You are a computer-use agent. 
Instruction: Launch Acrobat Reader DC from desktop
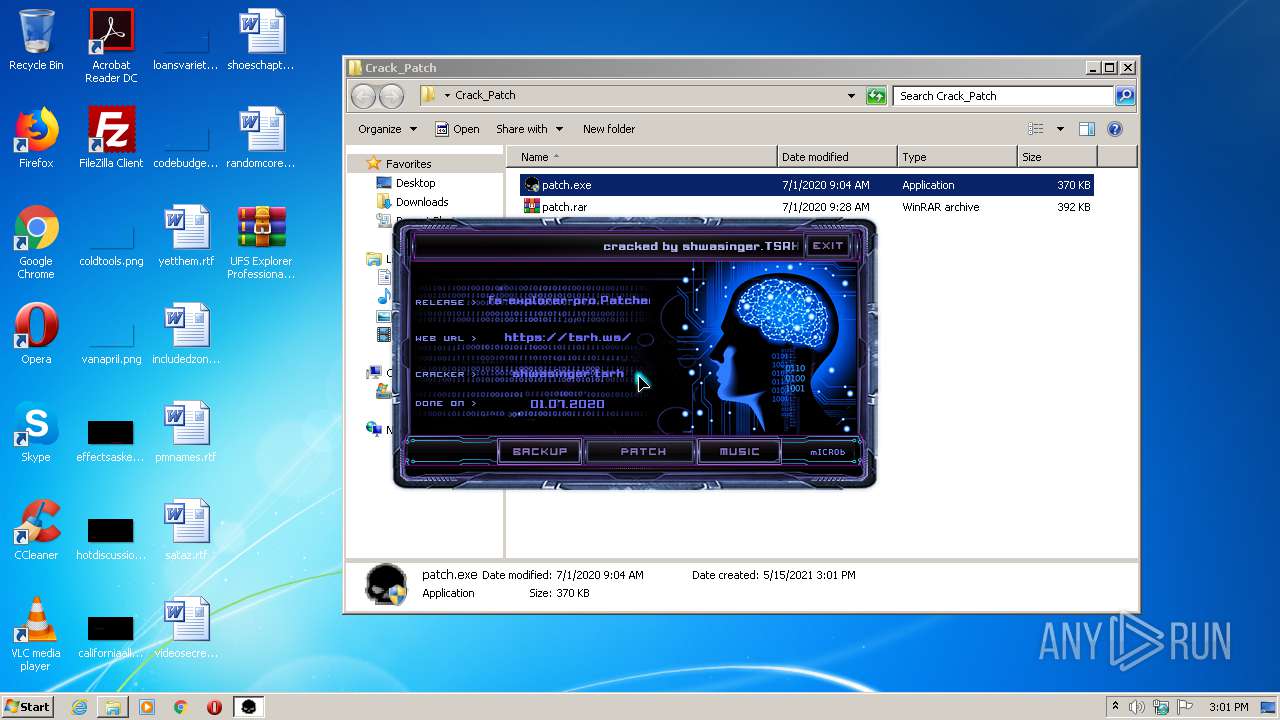(111, 46)
